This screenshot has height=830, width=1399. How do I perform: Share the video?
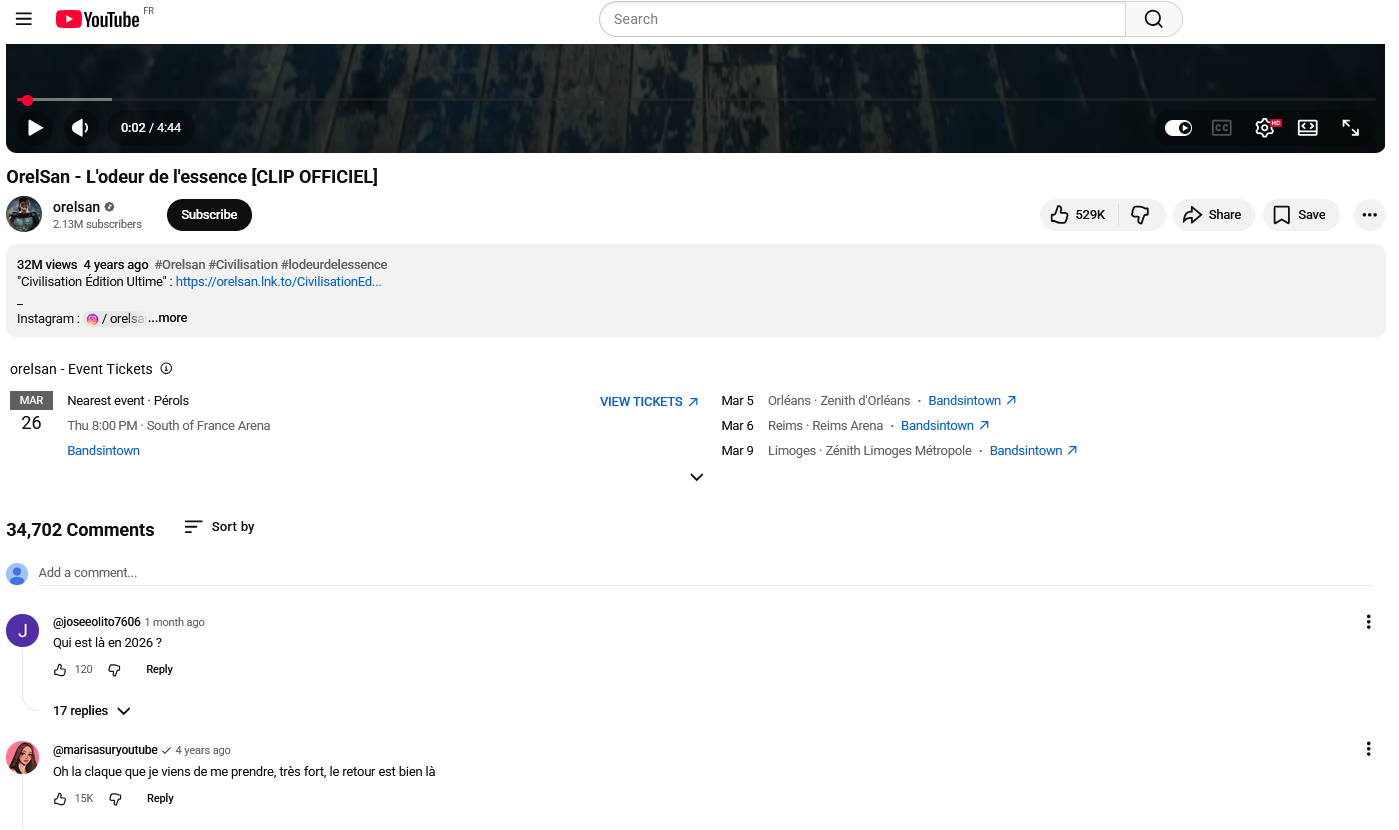[1213, 214]
